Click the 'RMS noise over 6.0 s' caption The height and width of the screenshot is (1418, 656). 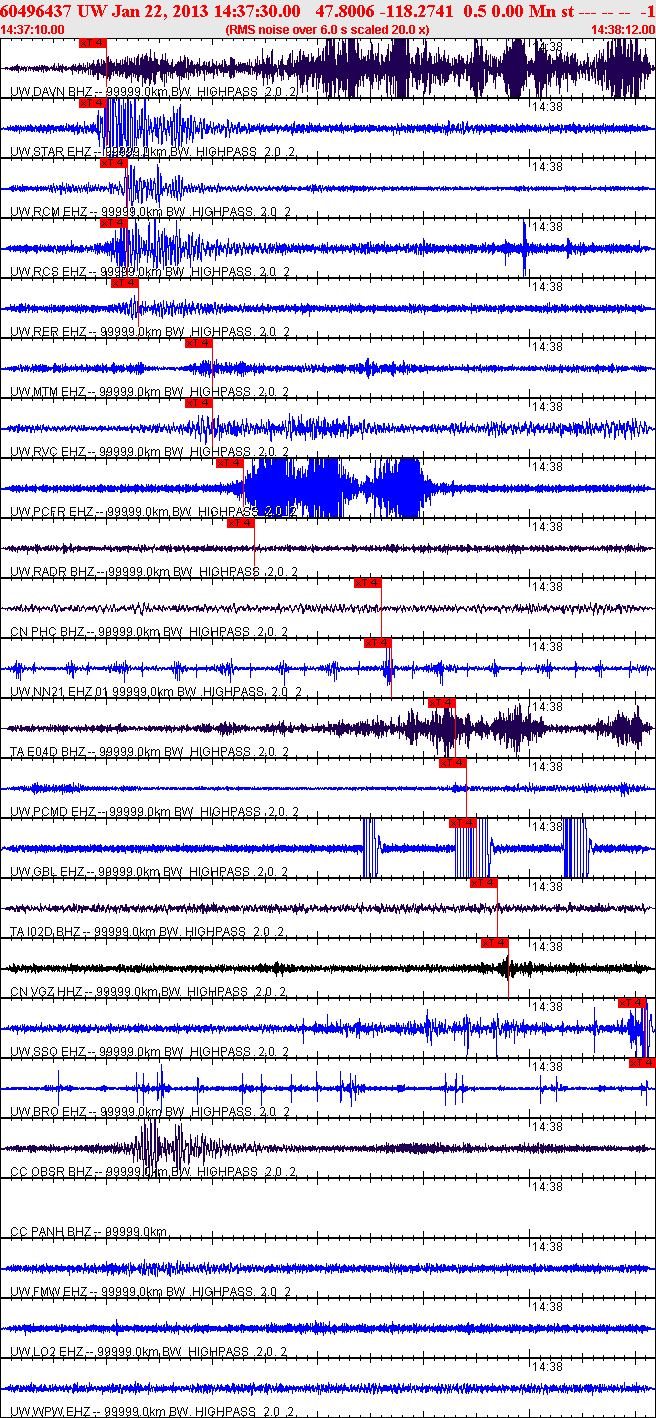click(x=328, y=29)
